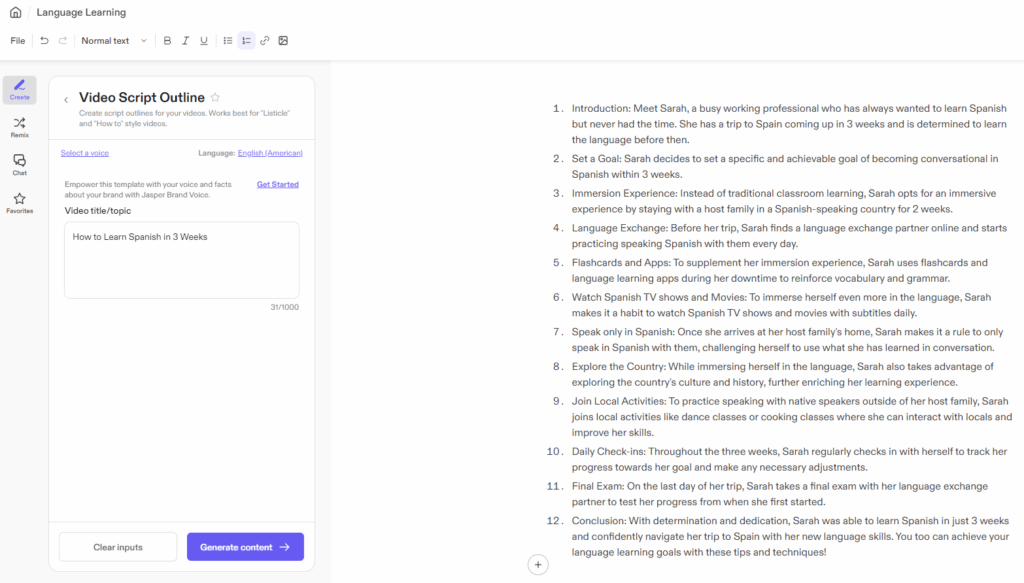Open Remix in the sidebar
This screenshot has width=1024, height=583.
tap(19, 125)
